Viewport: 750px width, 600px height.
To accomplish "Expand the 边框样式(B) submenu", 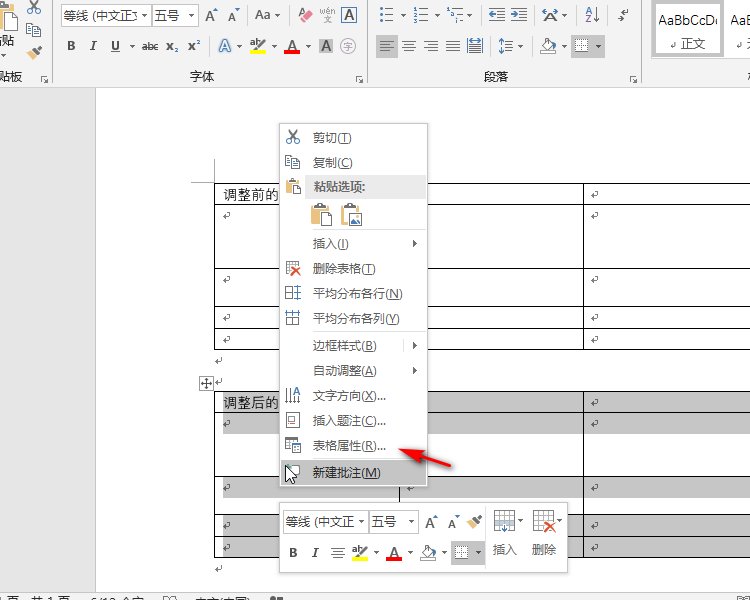I will point(354,345).
